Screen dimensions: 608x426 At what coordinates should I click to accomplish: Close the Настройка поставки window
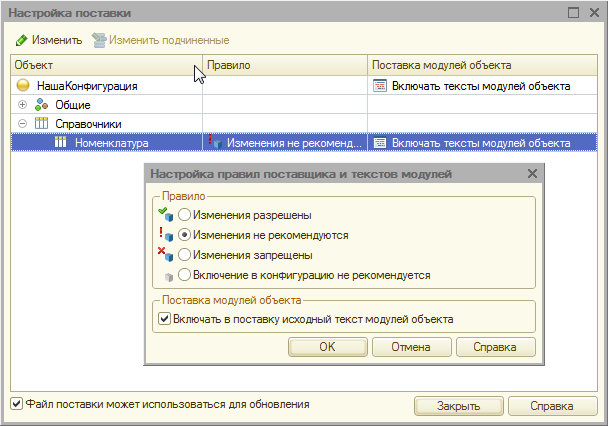(594, 12)
